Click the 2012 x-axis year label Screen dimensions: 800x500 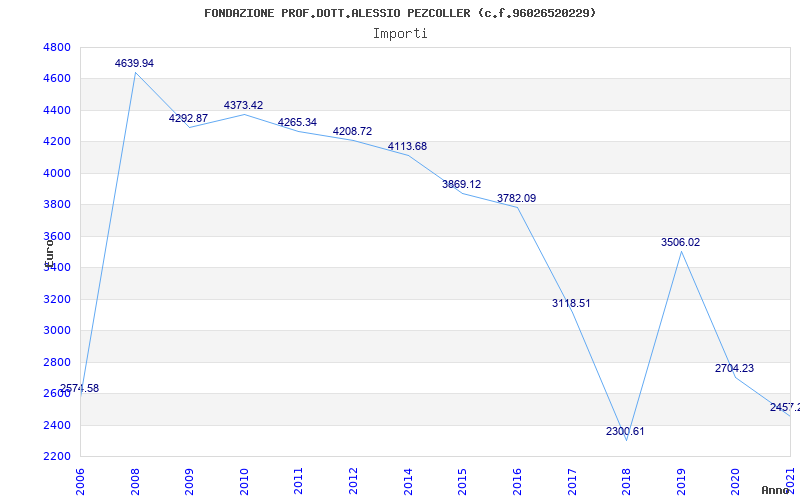point(353,481)
